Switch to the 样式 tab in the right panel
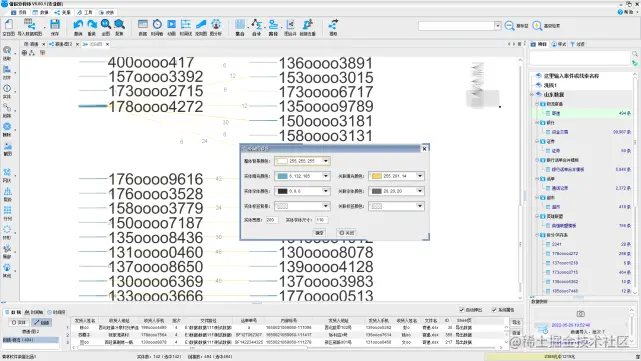The width and height of the screenshot is (641, 361). (x=558, y=44)
